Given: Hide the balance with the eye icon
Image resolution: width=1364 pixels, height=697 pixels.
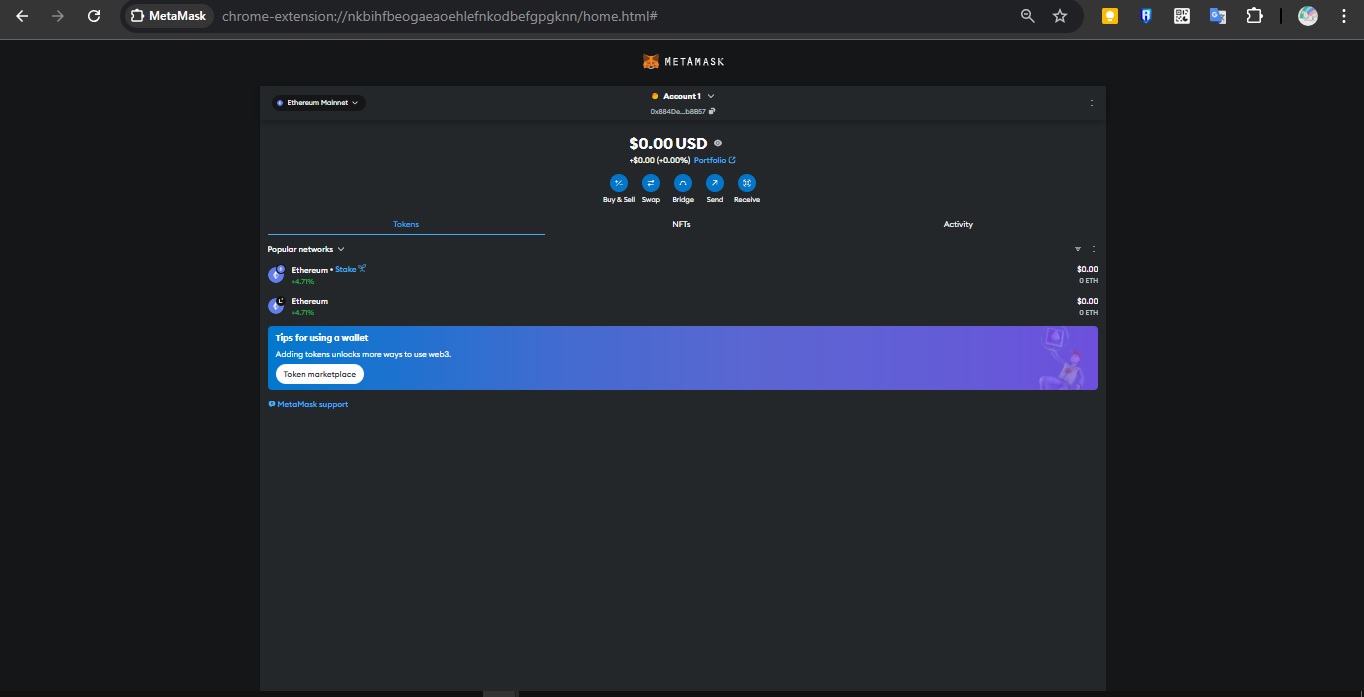Looking at the screenshot, I should click(x=718, y=143).
